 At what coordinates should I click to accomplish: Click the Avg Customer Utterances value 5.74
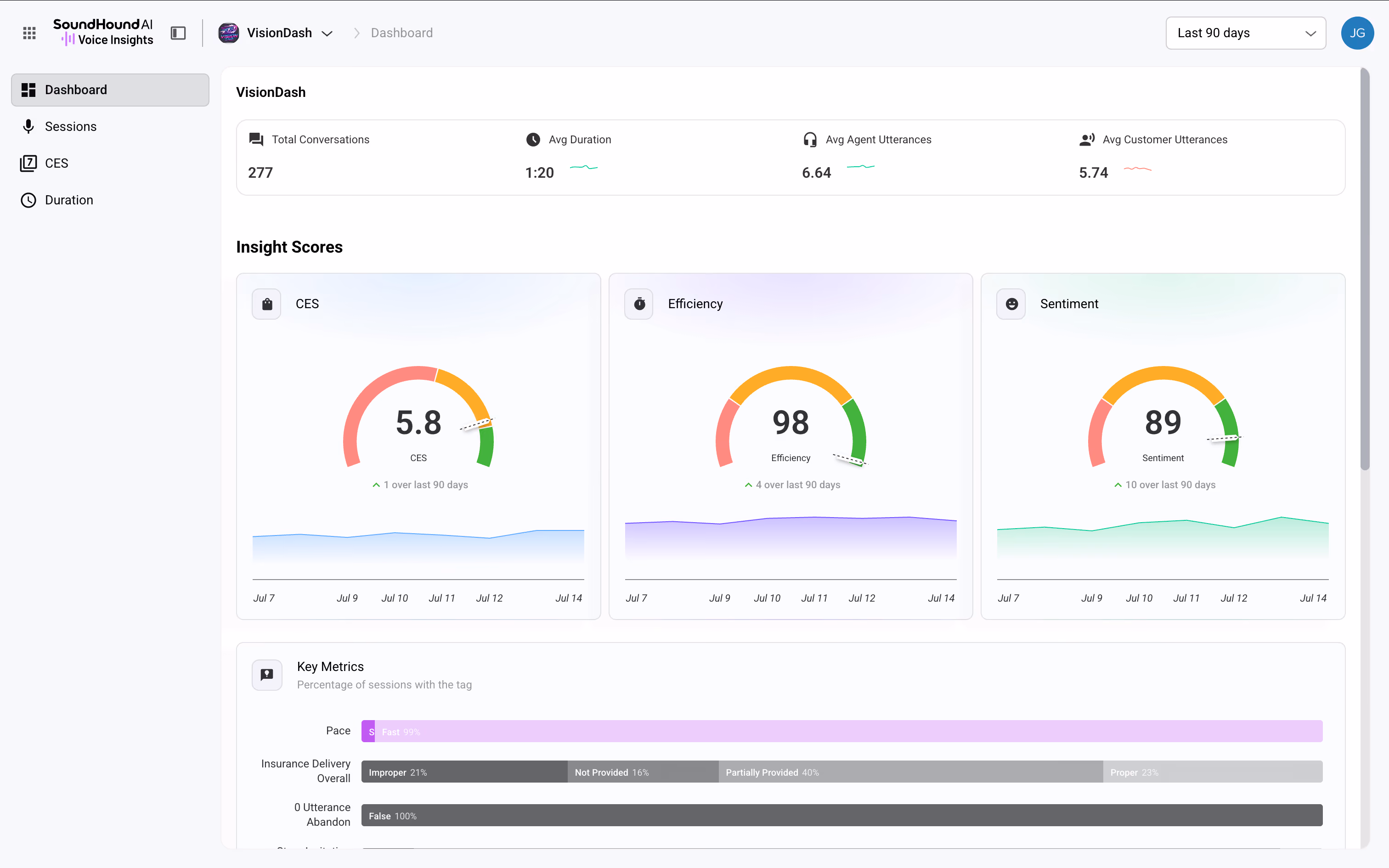pos(1093,173)
